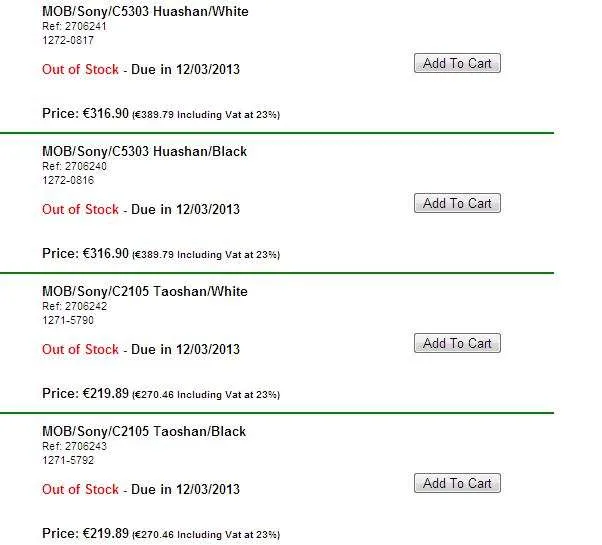
Task: Open MOB/Sony/C5303 Huashan/Black product title
Action: click(144, 152)
